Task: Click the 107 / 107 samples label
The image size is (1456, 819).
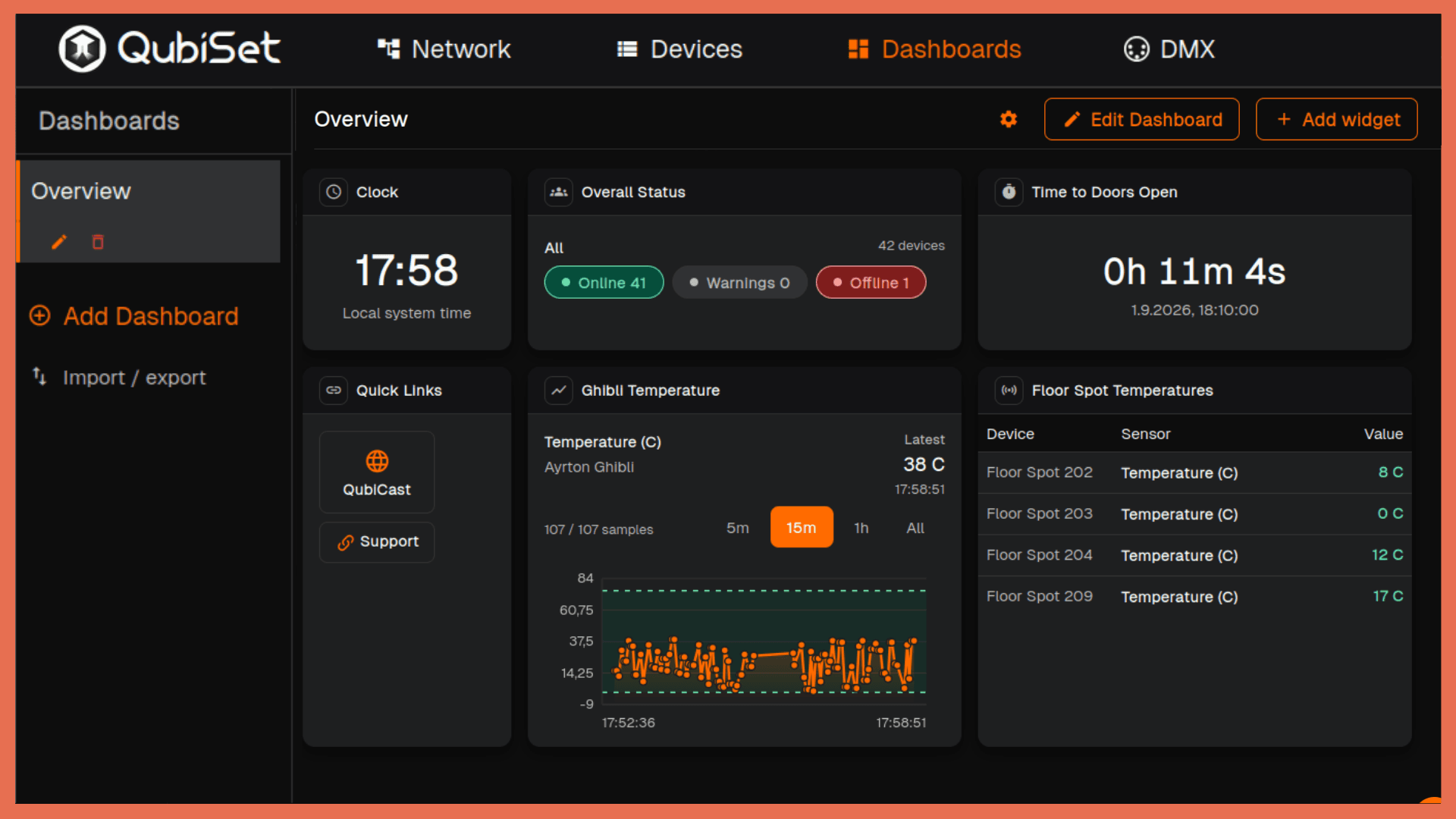Action: coord(598,529)
